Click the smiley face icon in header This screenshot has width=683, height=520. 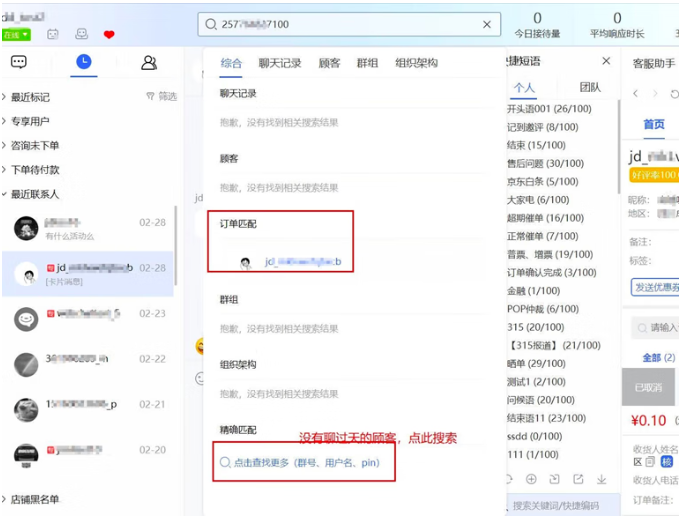click(81, 34)
